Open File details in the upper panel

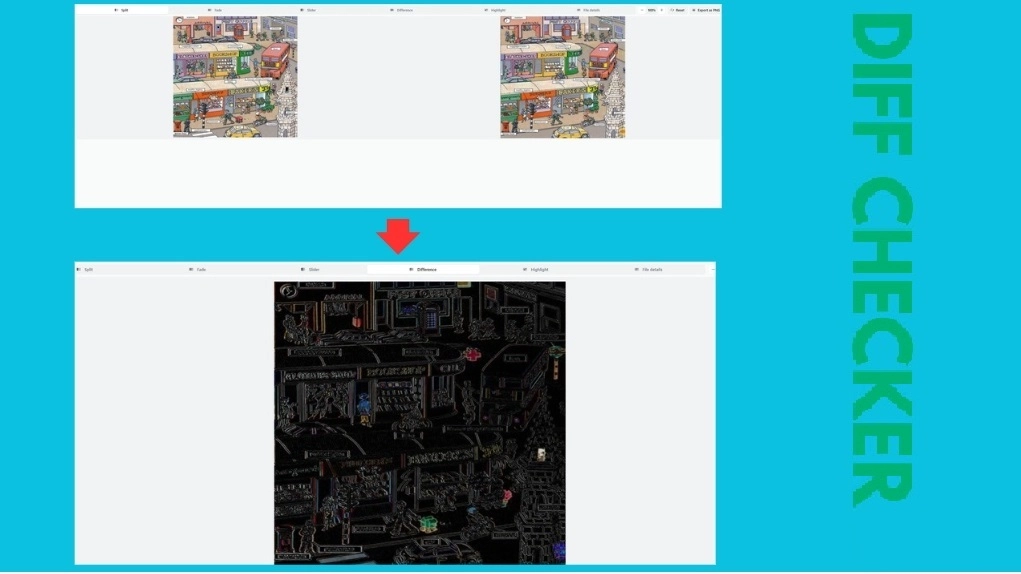(x=587, y=10)
